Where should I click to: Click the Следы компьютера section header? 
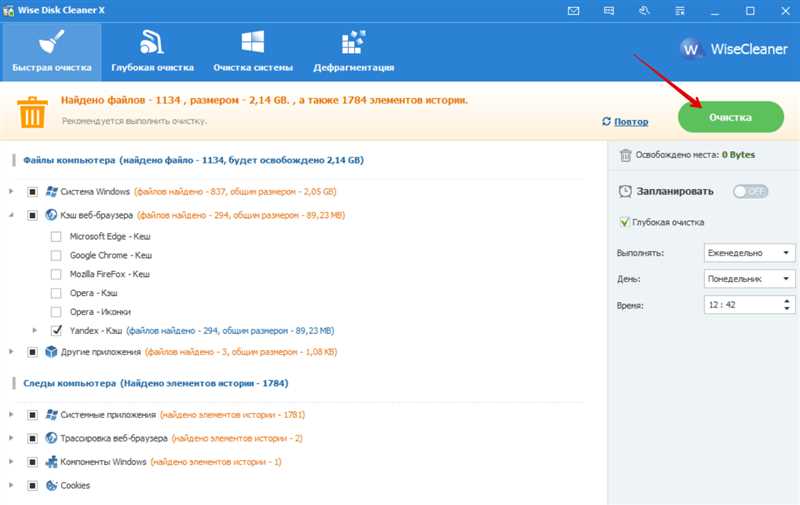(x=156, y=383)
